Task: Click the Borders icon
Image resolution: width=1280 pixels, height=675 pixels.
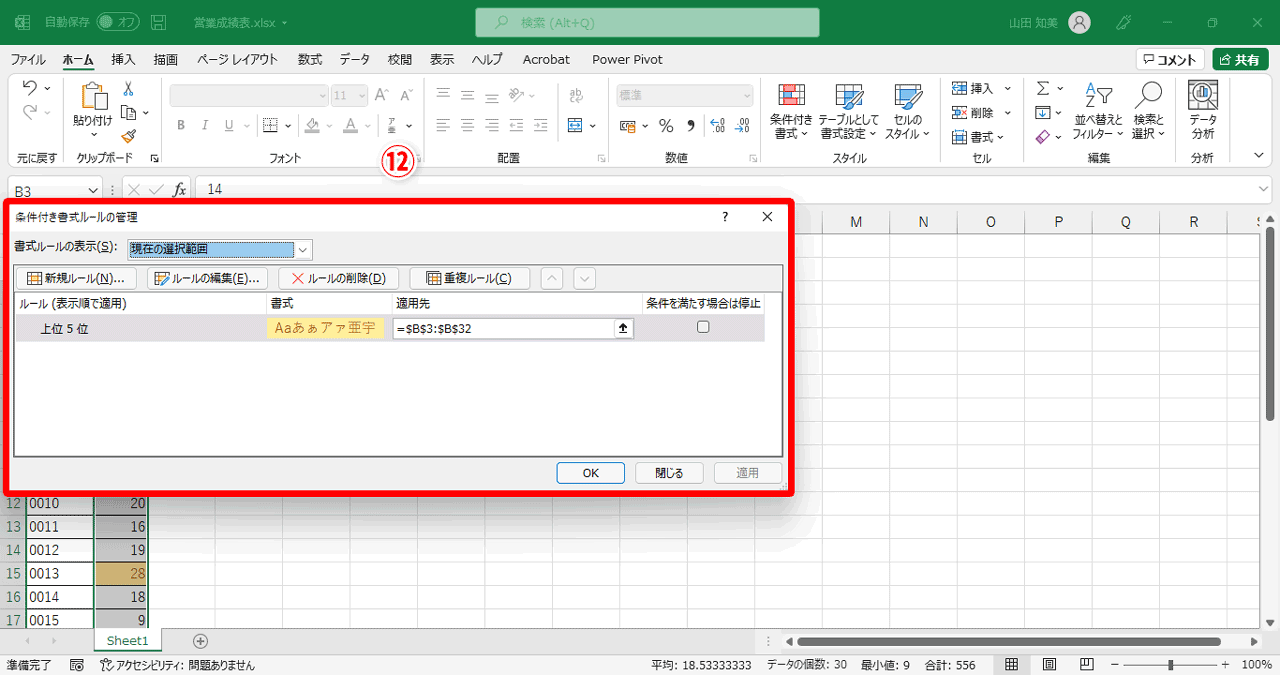Action: (x=270, y=126)
